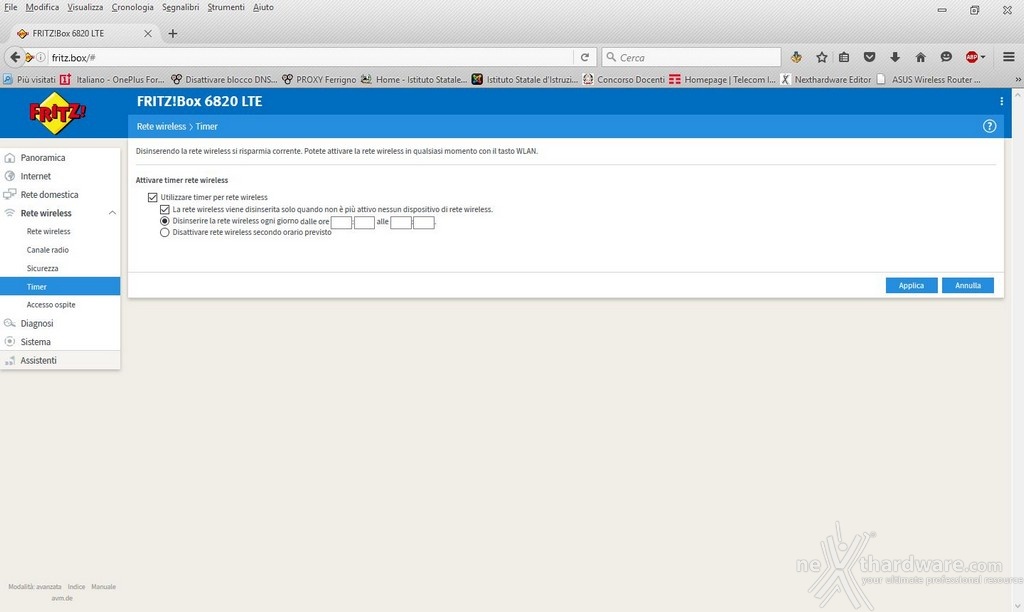Open the three-dot menu in FRITZ!Box header
Image resolution: width=1024 pixels, height=612 pixels.
[1001, 101]
